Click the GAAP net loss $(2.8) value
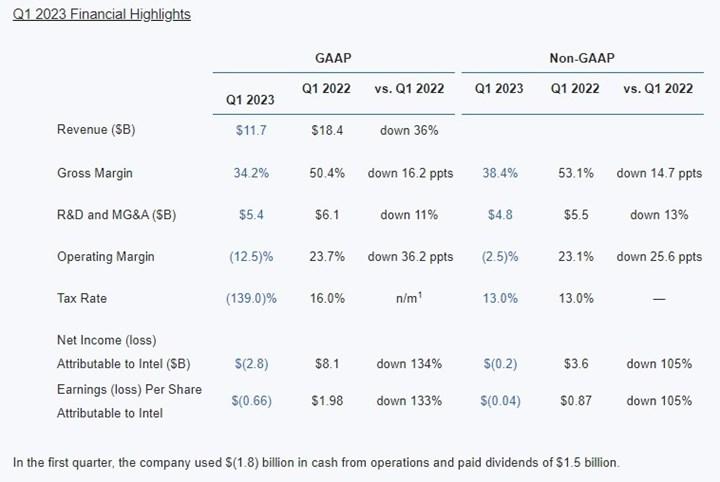Screen dimensions: 720x482 [251, 363]
